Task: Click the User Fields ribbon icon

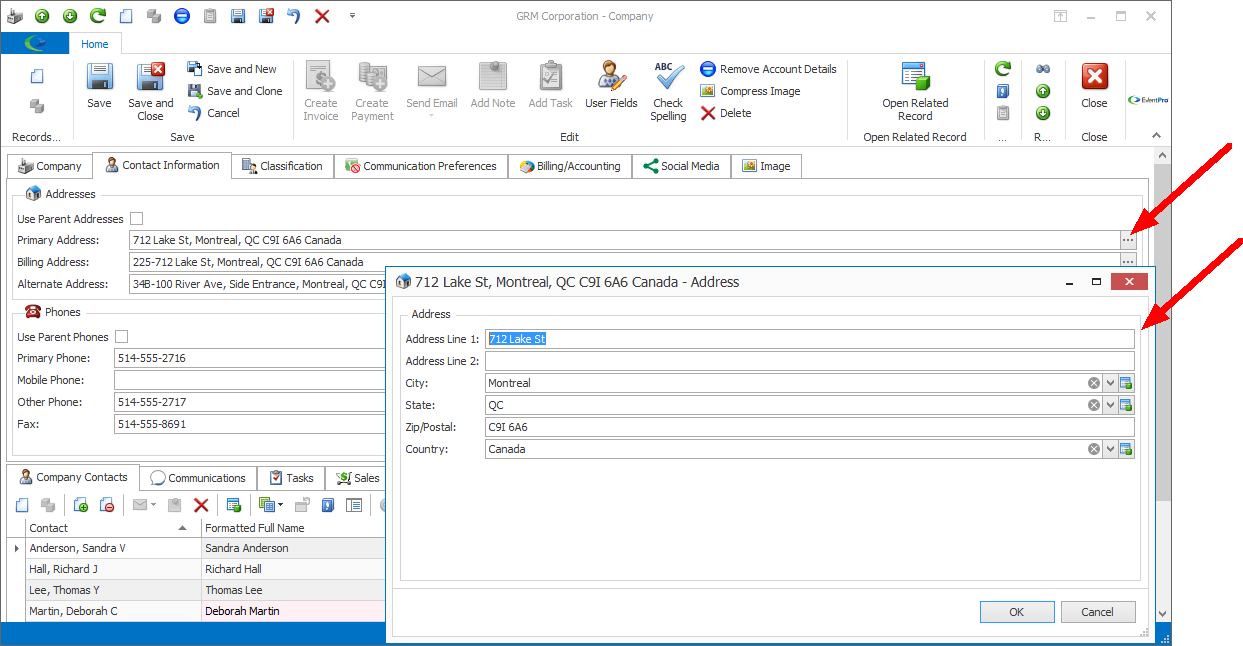Action: [x=611, y=77]
